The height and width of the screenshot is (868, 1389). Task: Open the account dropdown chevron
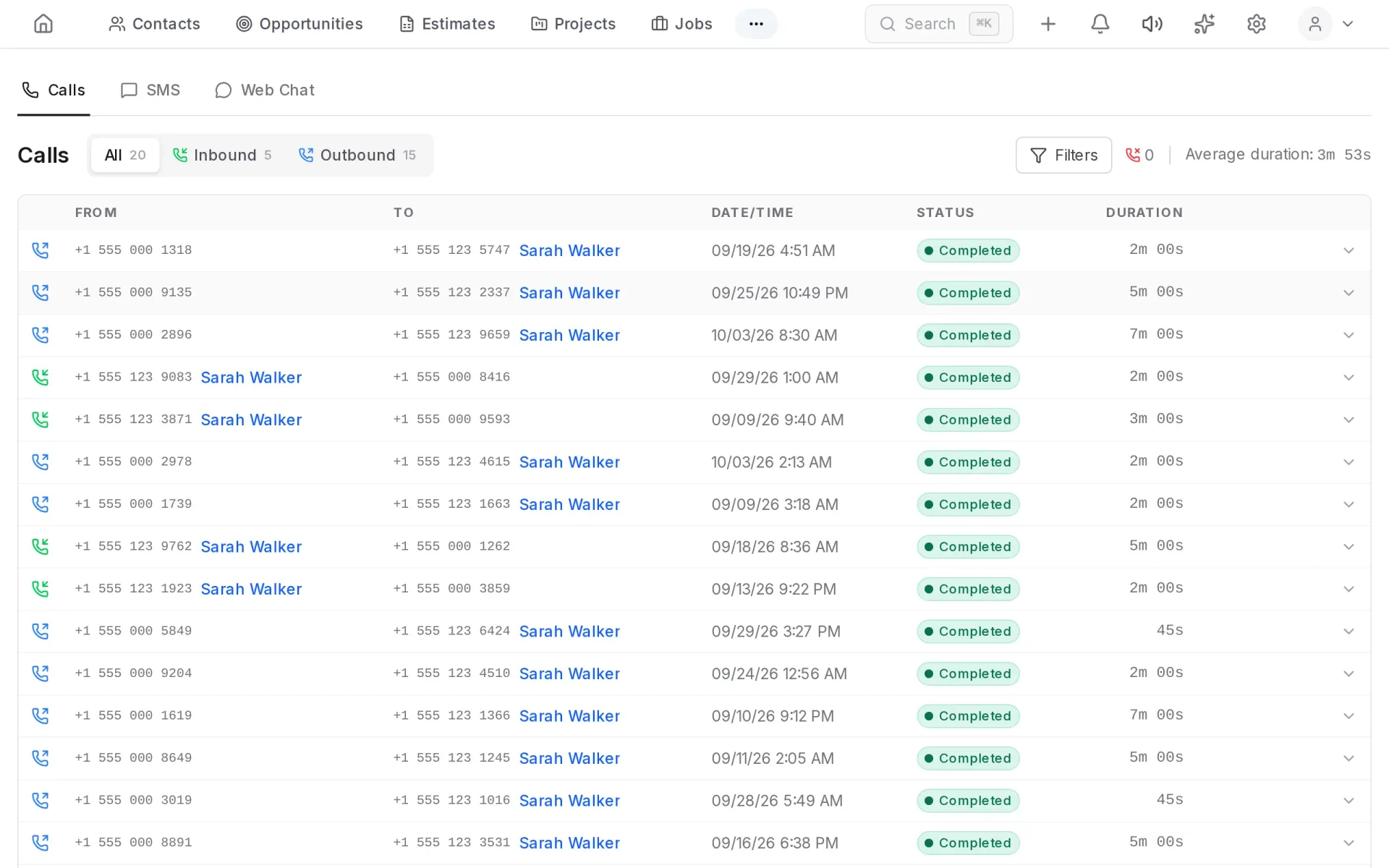tap(1348, 24)
